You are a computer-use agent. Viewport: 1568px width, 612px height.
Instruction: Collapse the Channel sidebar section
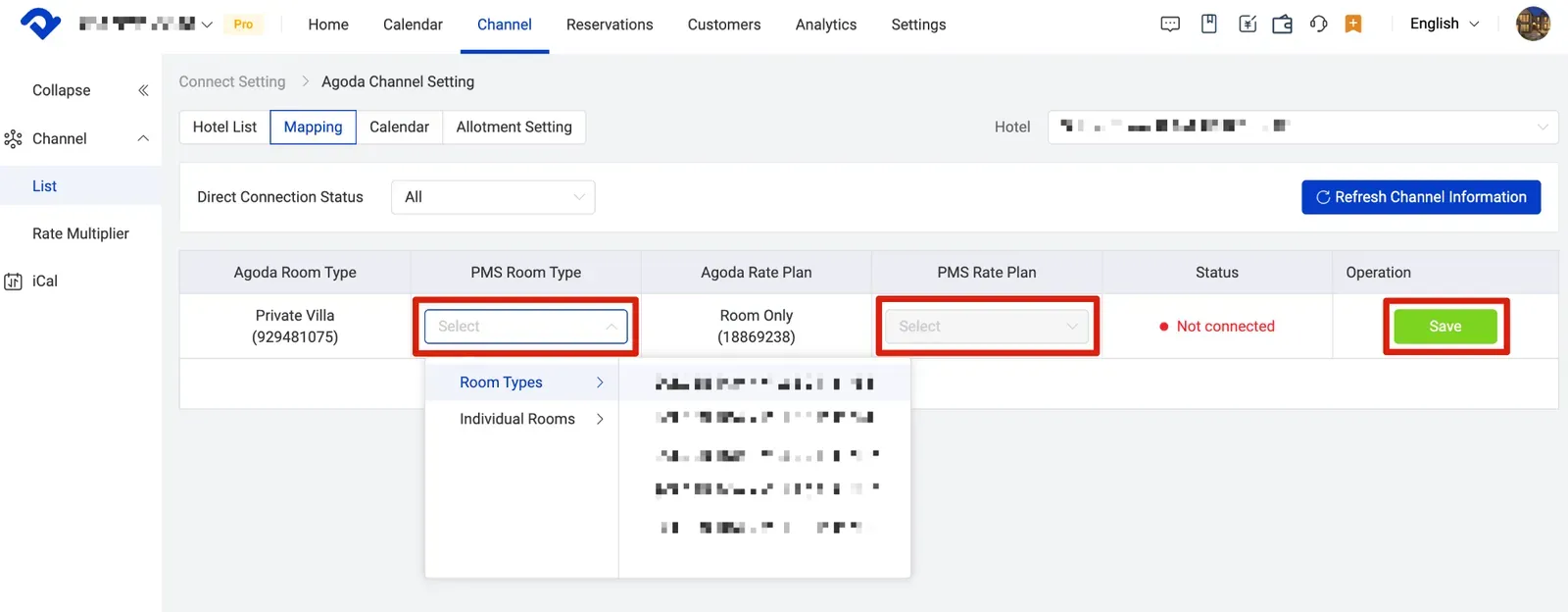pyautogui.click(x=143, y=138)
